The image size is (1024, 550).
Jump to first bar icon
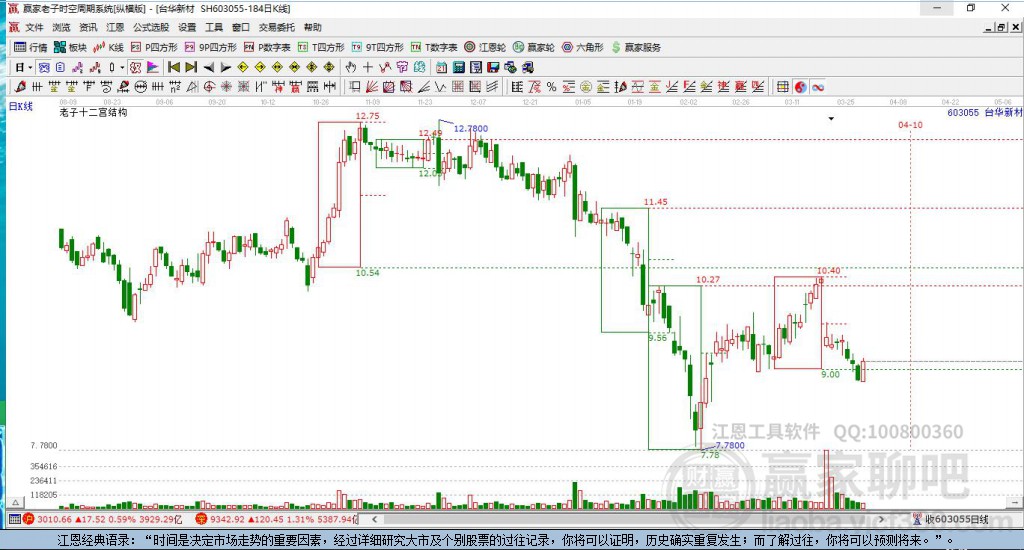click(174, 67)
